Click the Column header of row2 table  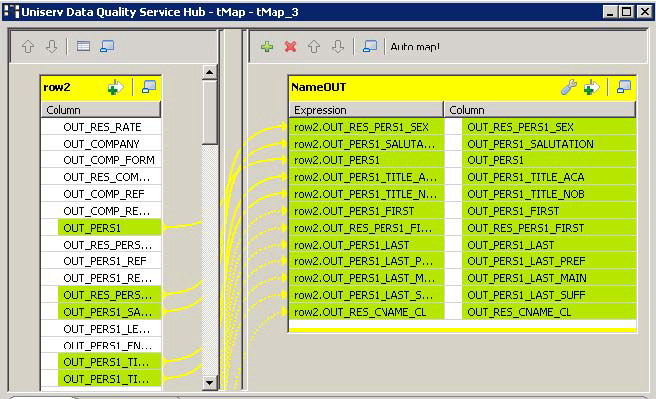tap(100, 110)
